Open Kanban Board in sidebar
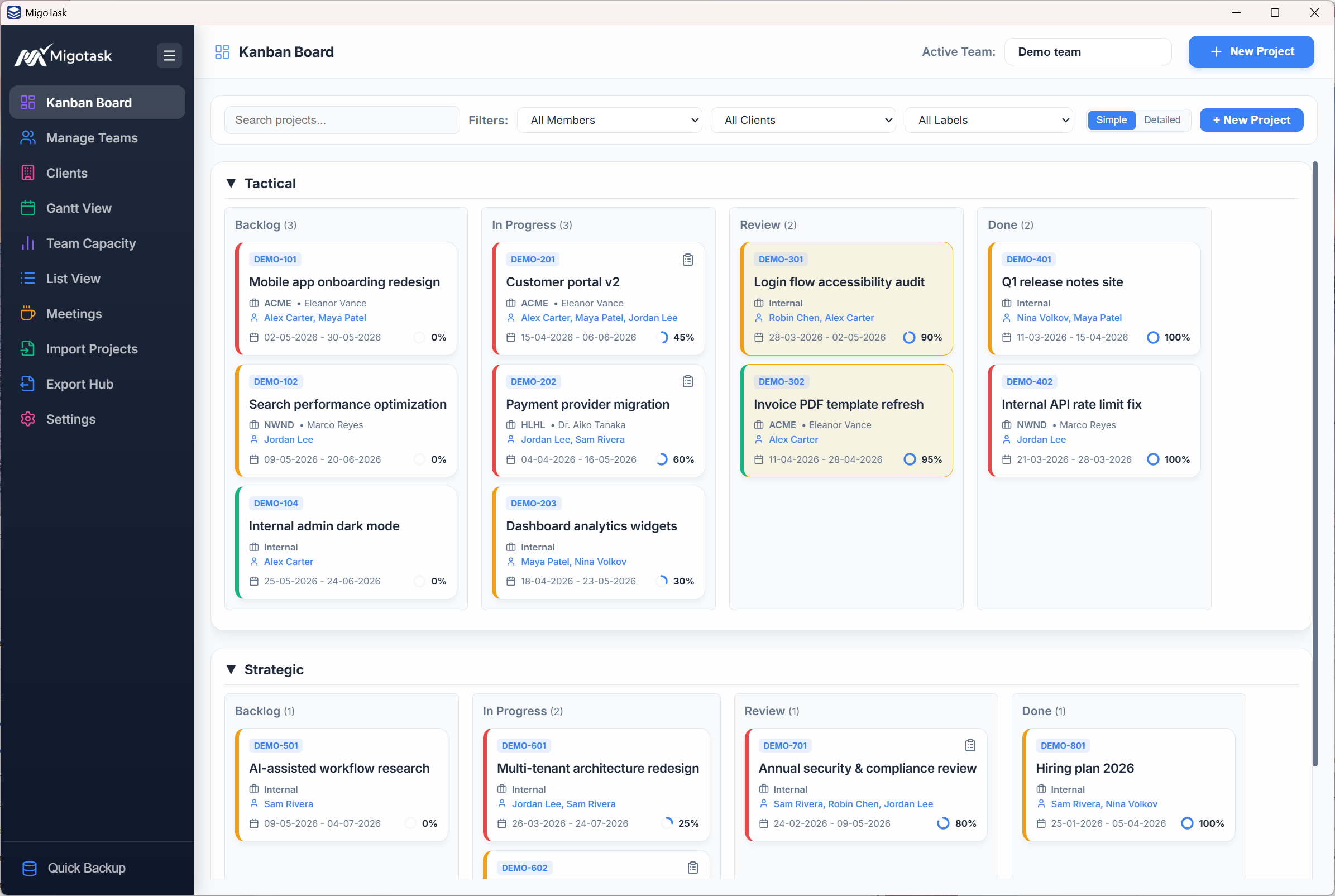 [x=97, y=102]
